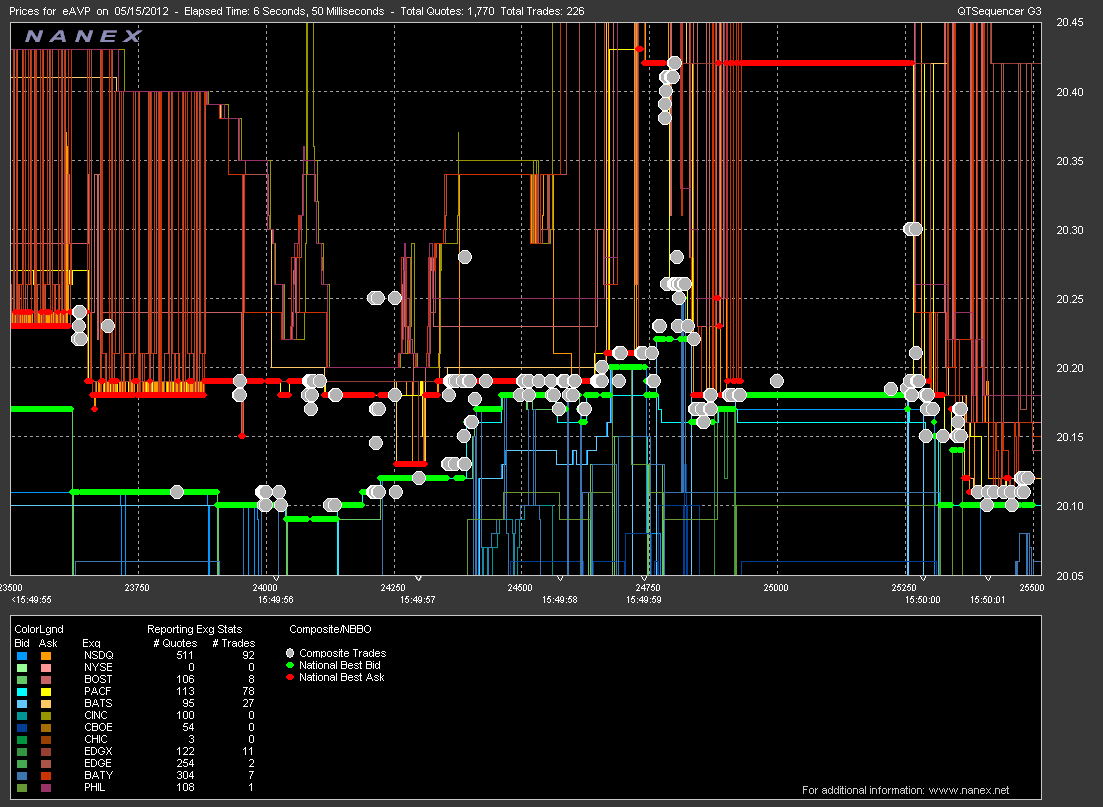Choose the CHIC ask color swatch
Image resolution: width=1103 pixels, height=807 pixels.
(x=46, y=739)
